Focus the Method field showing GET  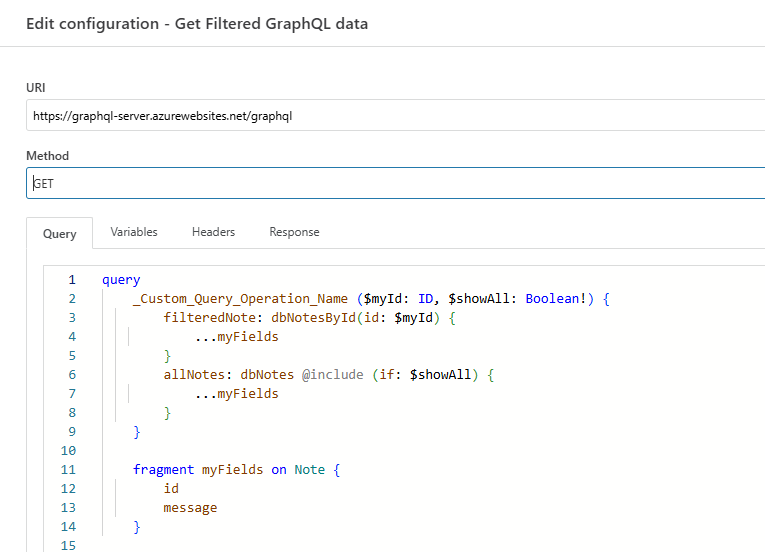point(395,184)
